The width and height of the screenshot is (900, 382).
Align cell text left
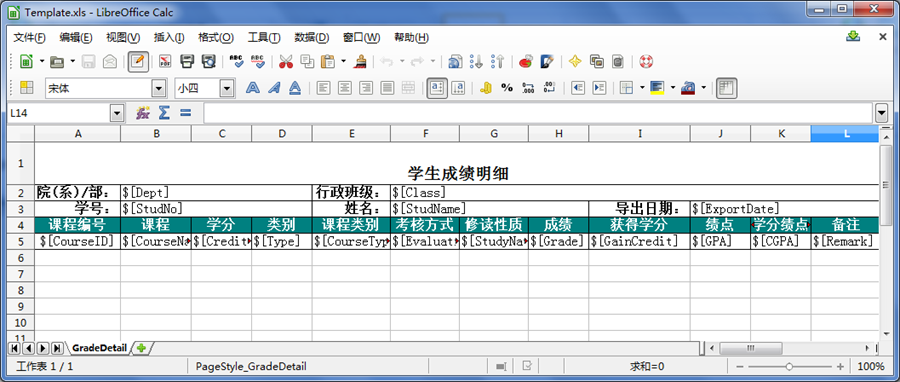coord(324,88)
